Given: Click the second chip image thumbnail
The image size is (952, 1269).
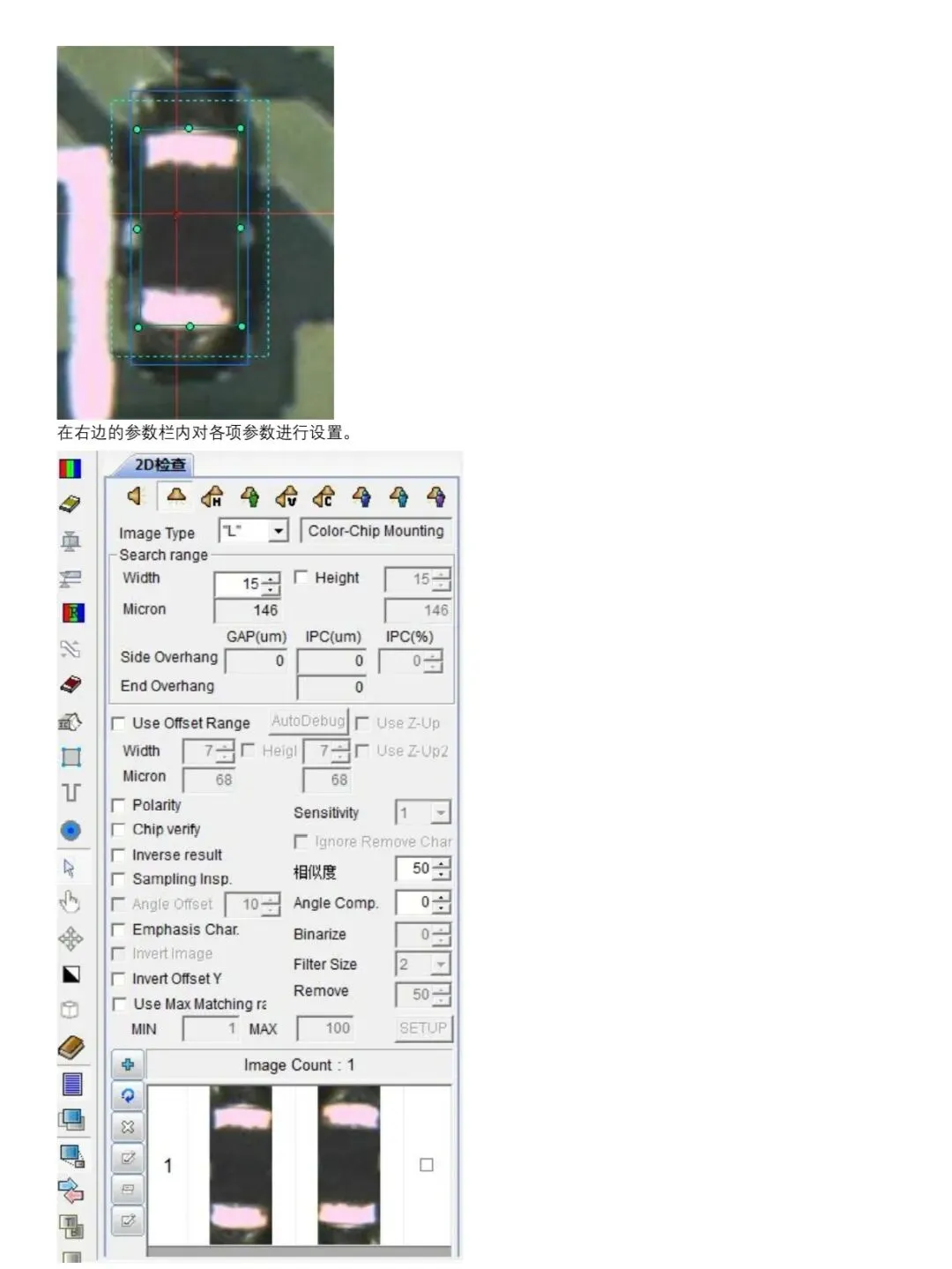Looking at the screenshot, I should (x=349, y=1166).
